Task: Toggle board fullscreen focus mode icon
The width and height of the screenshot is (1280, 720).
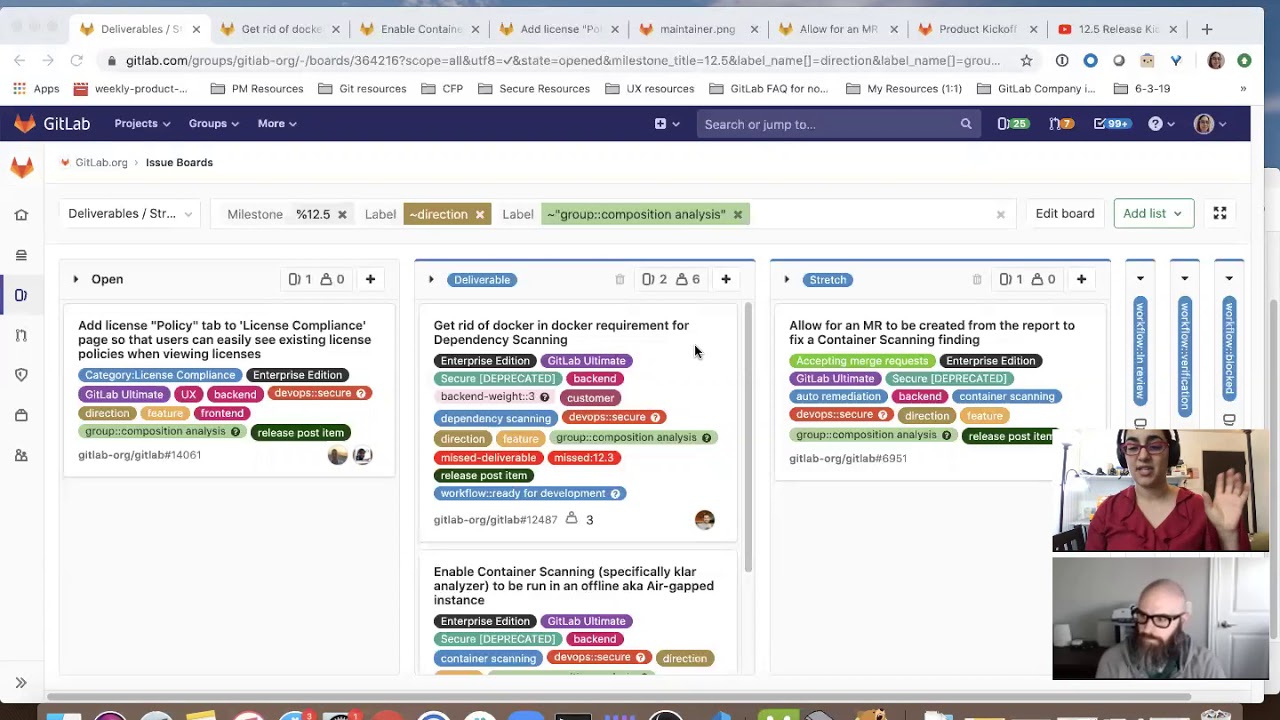Action: pyautogui.click(x=1220, y=213)
